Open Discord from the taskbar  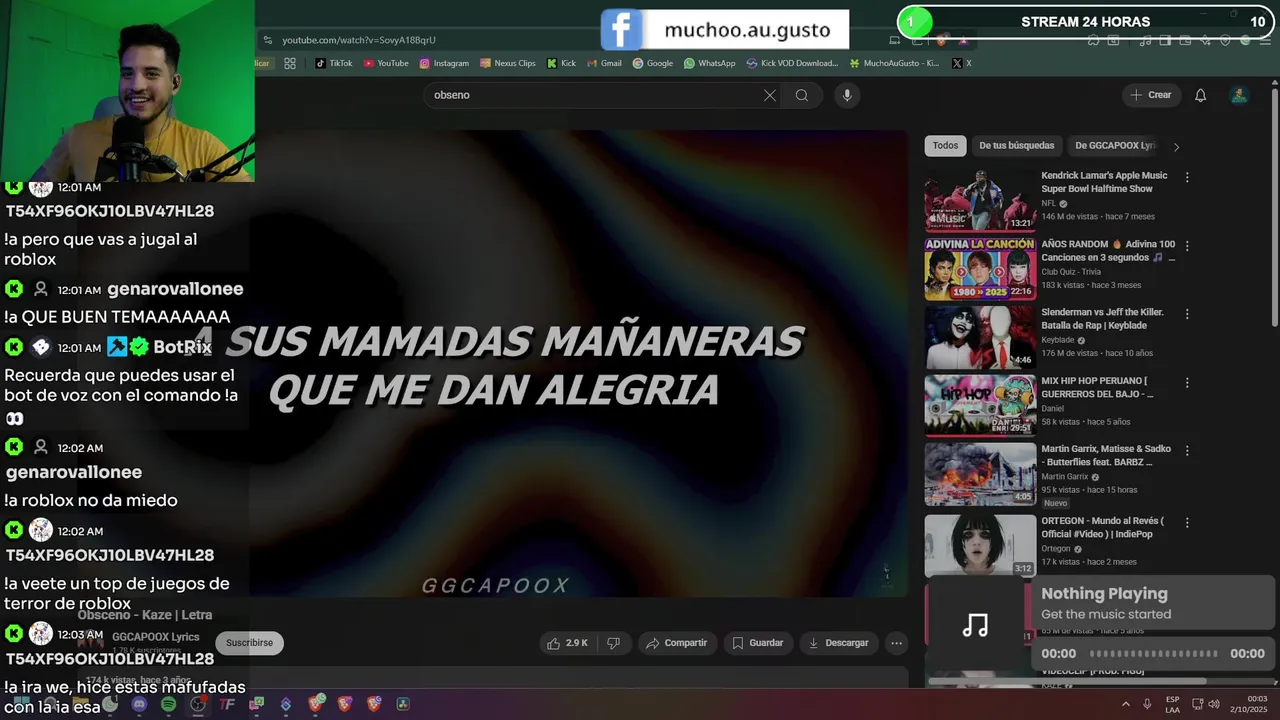(x=139, y=704)
